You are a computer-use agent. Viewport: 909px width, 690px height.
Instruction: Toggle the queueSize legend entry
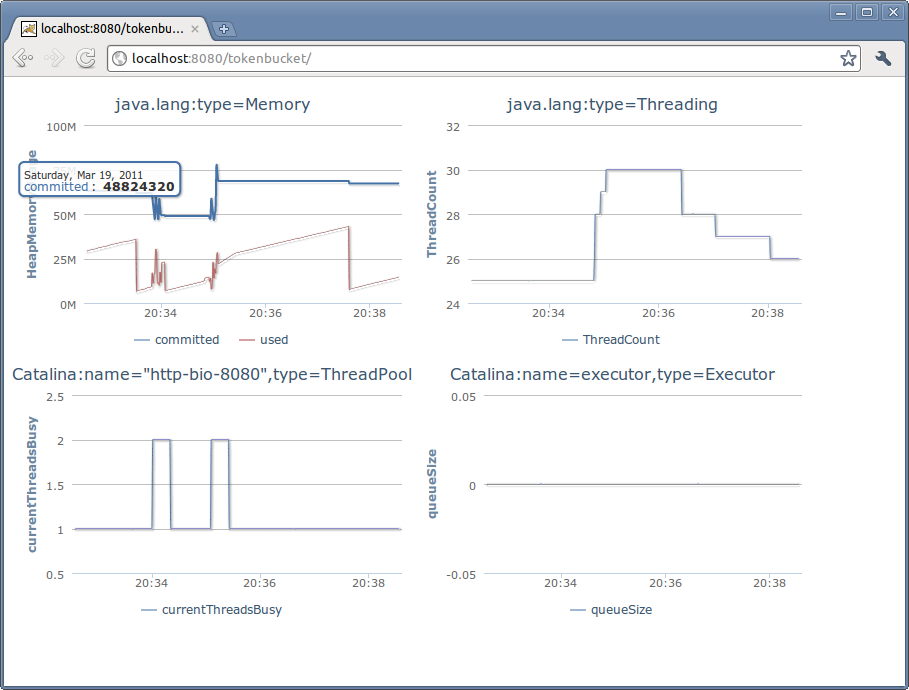coord(612,610)
